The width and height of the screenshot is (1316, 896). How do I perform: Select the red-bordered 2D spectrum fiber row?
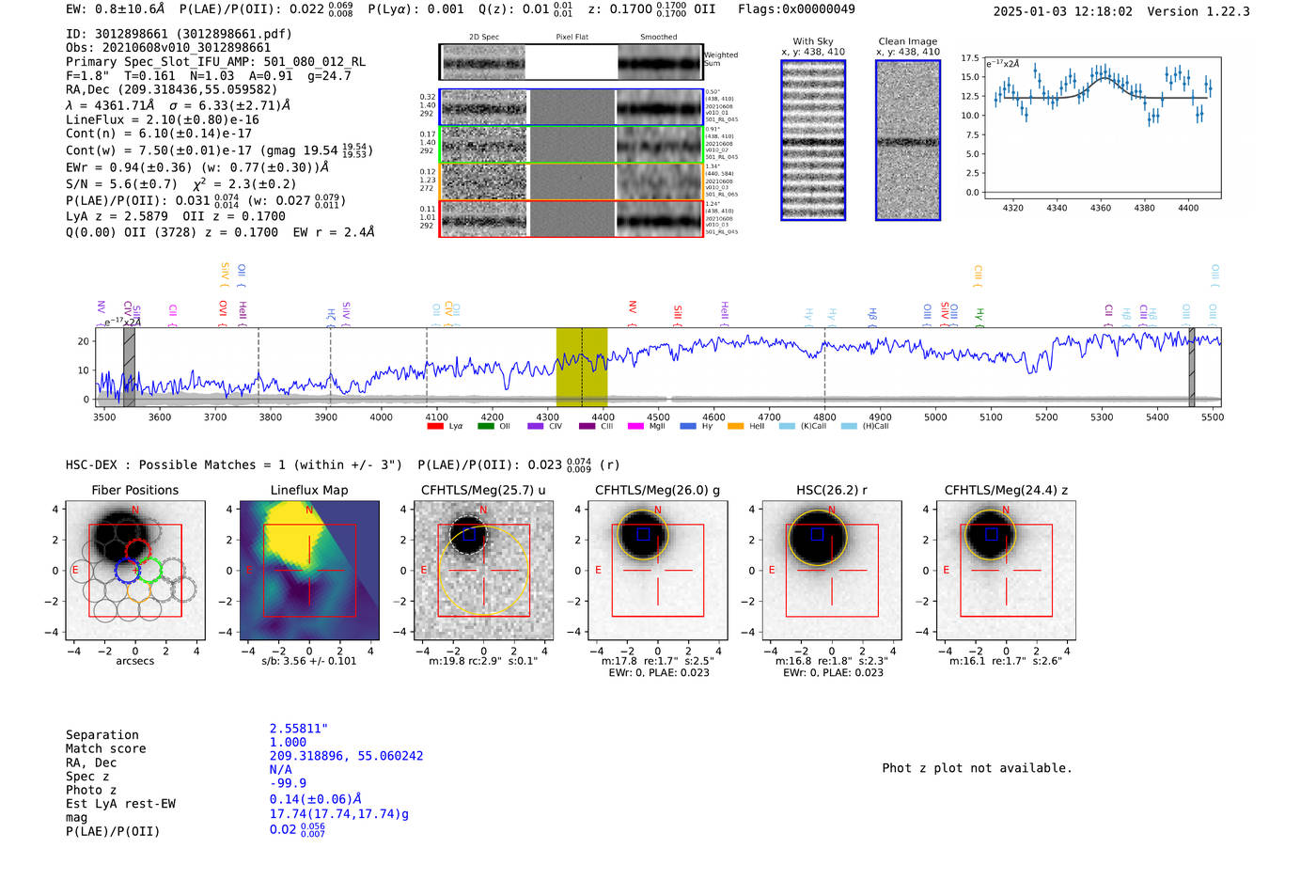coord(572,218)
